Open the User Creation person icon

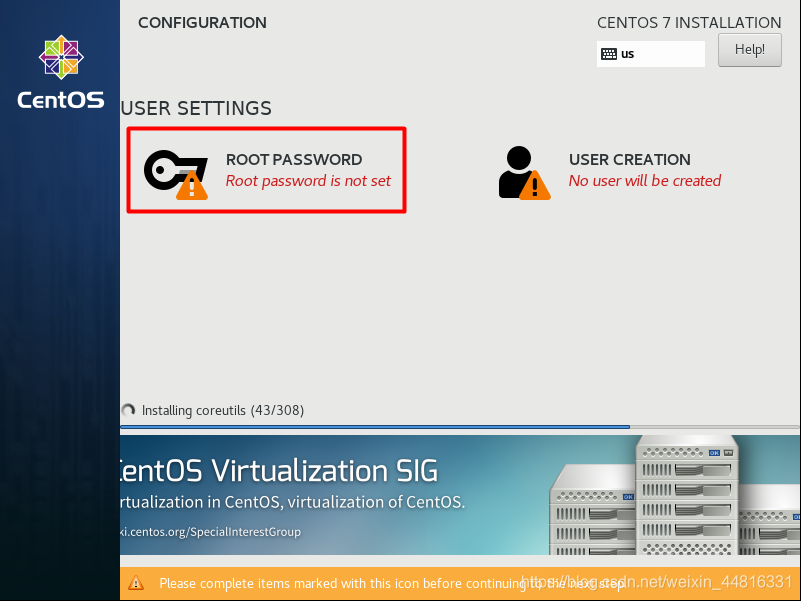524,173
